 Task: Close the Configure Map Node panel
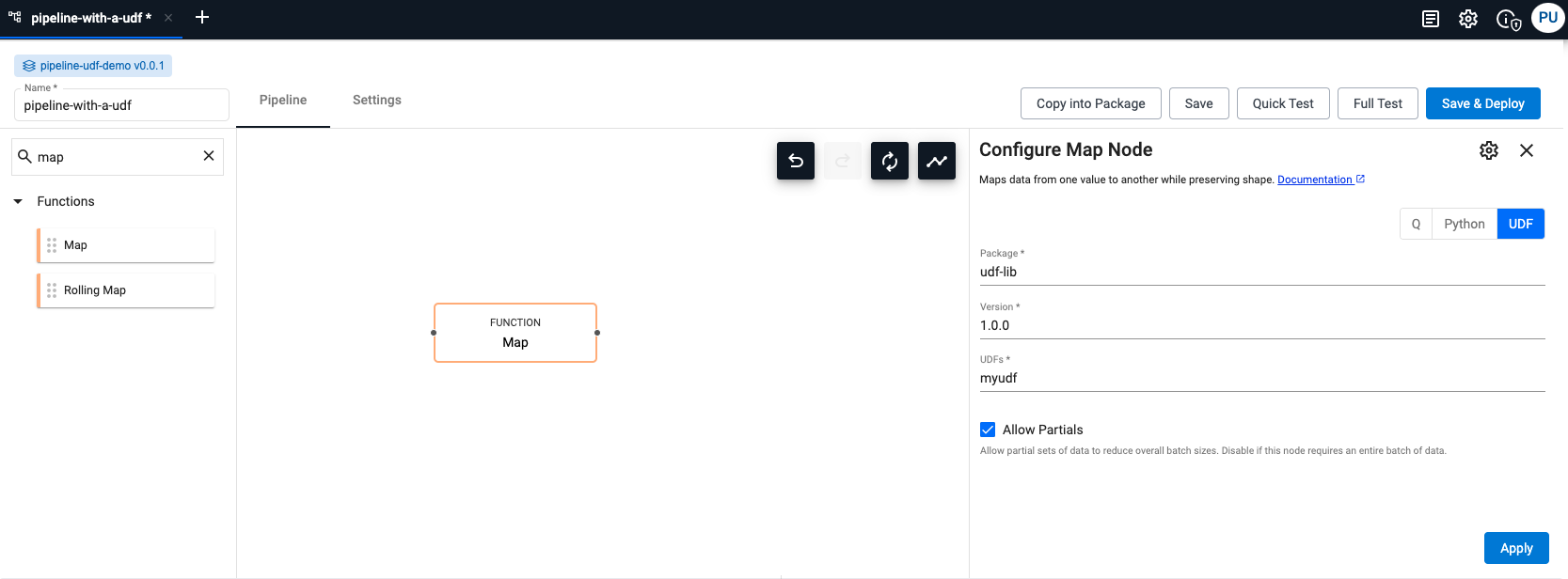click(x=1526, y=150)
